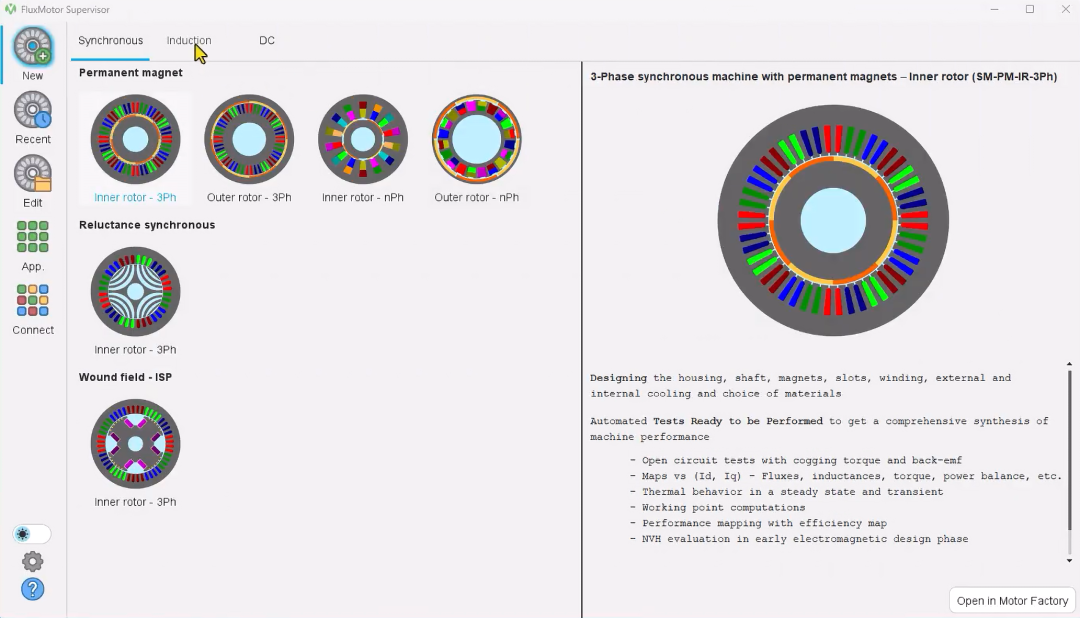Minimize the FluxMotor Supervisor window
Image resolution: width=1080 pixels, height=618 pixels.
click(x=995, y=10)
